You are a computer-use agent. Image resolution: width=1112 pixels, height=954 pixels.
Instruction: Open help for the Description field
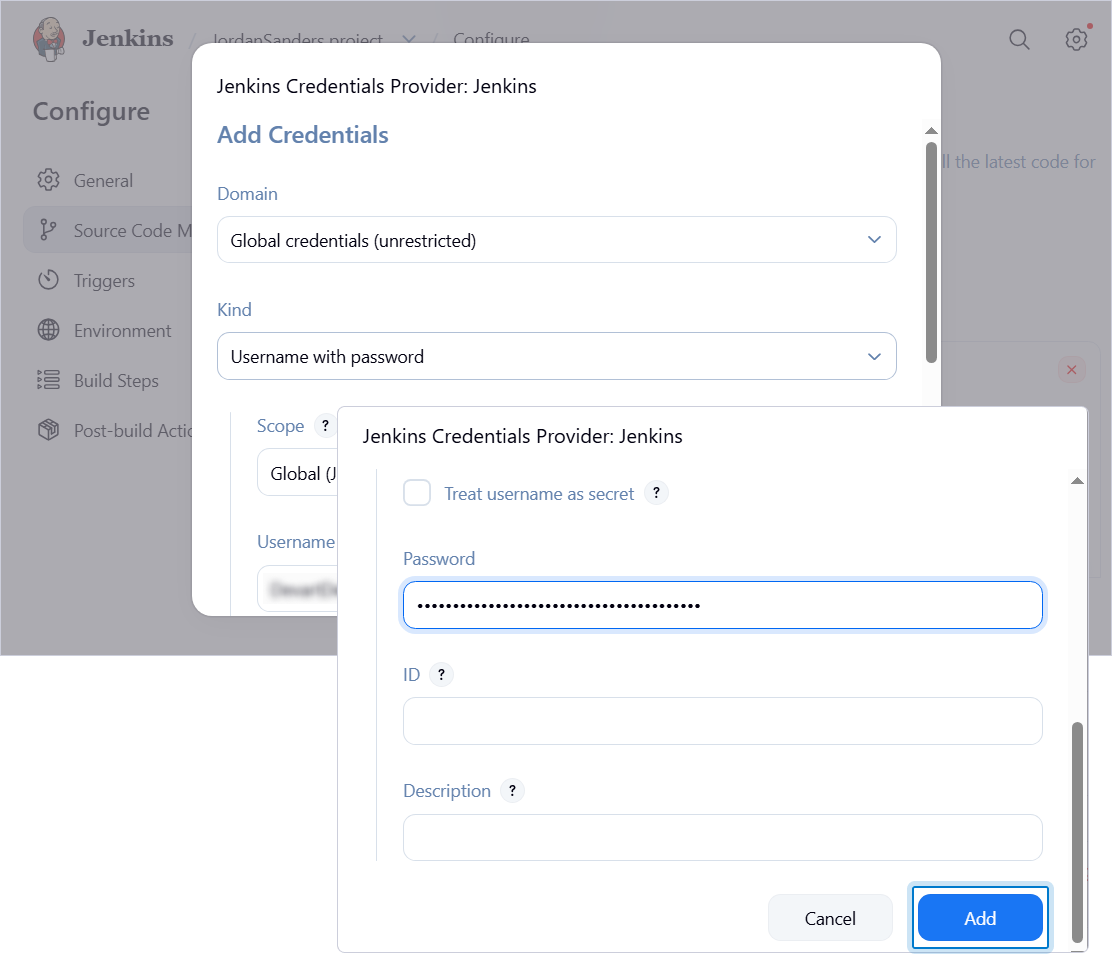pyautogui.click(x=512, y=790)
